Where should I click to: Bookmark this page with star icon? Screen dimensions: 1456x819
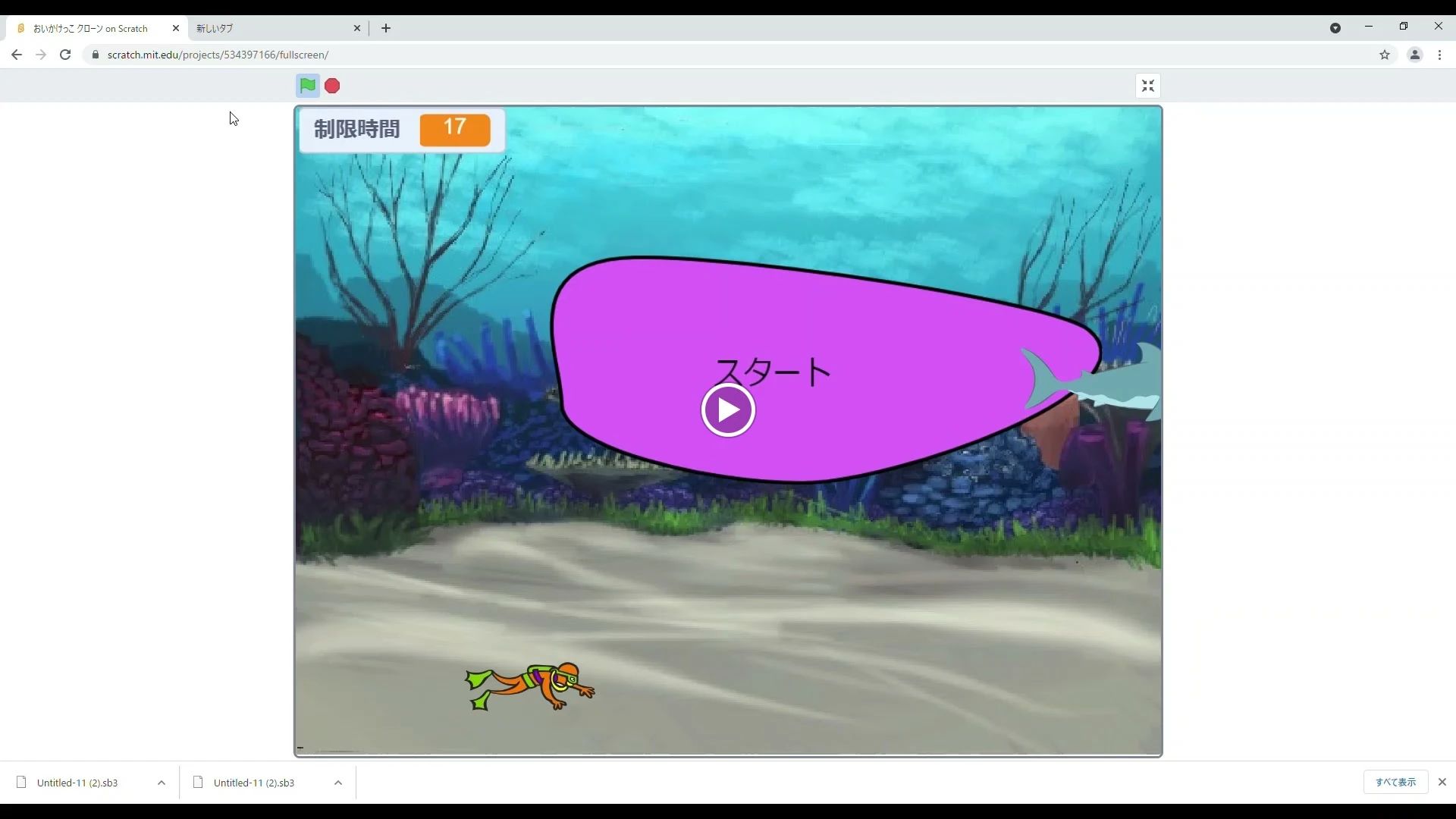(1384, 55)
